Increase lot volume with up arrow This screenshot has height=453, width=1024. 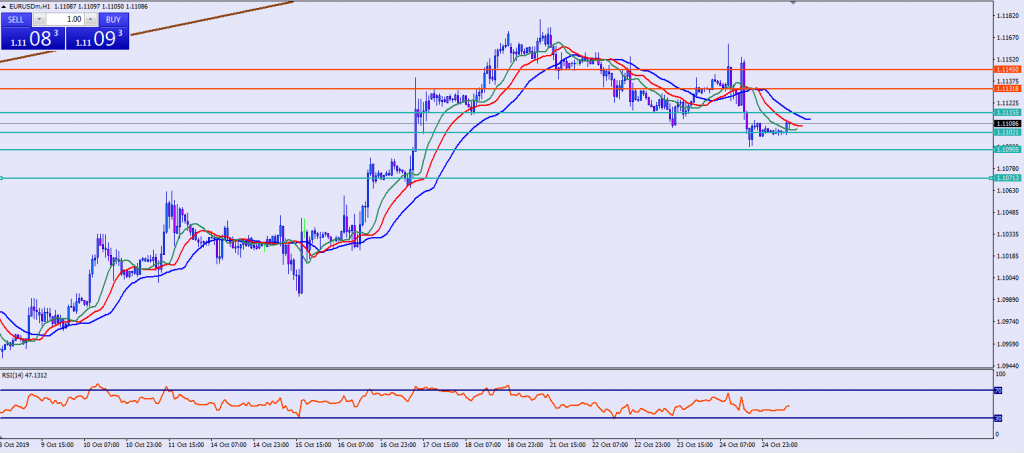pyautogui.click(x=92, y=19)
